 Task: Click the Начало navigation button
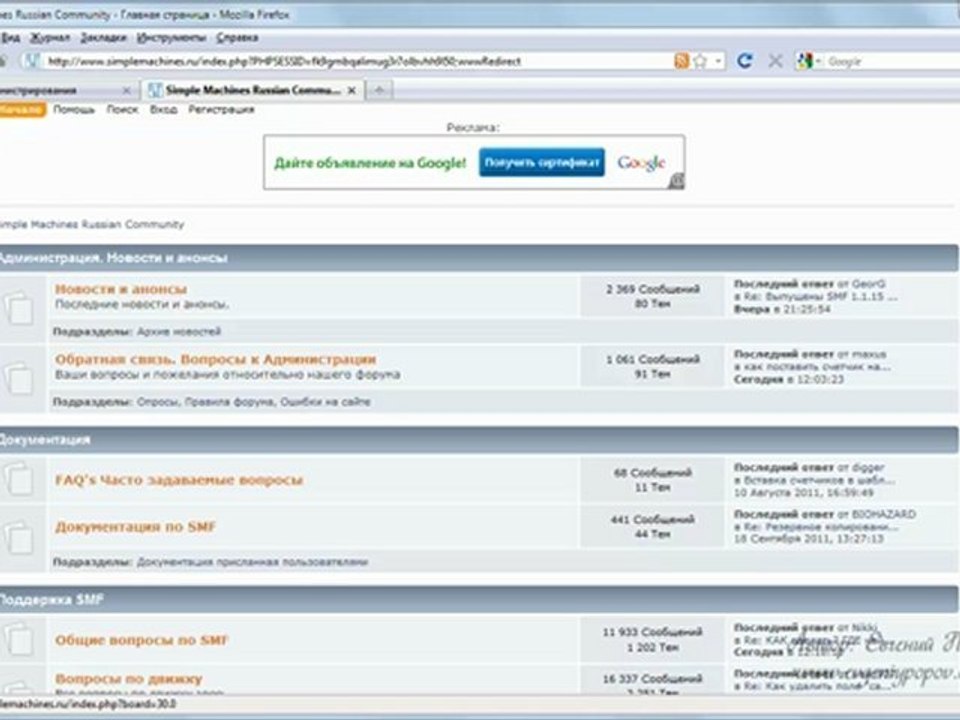(x=22, y=110)
